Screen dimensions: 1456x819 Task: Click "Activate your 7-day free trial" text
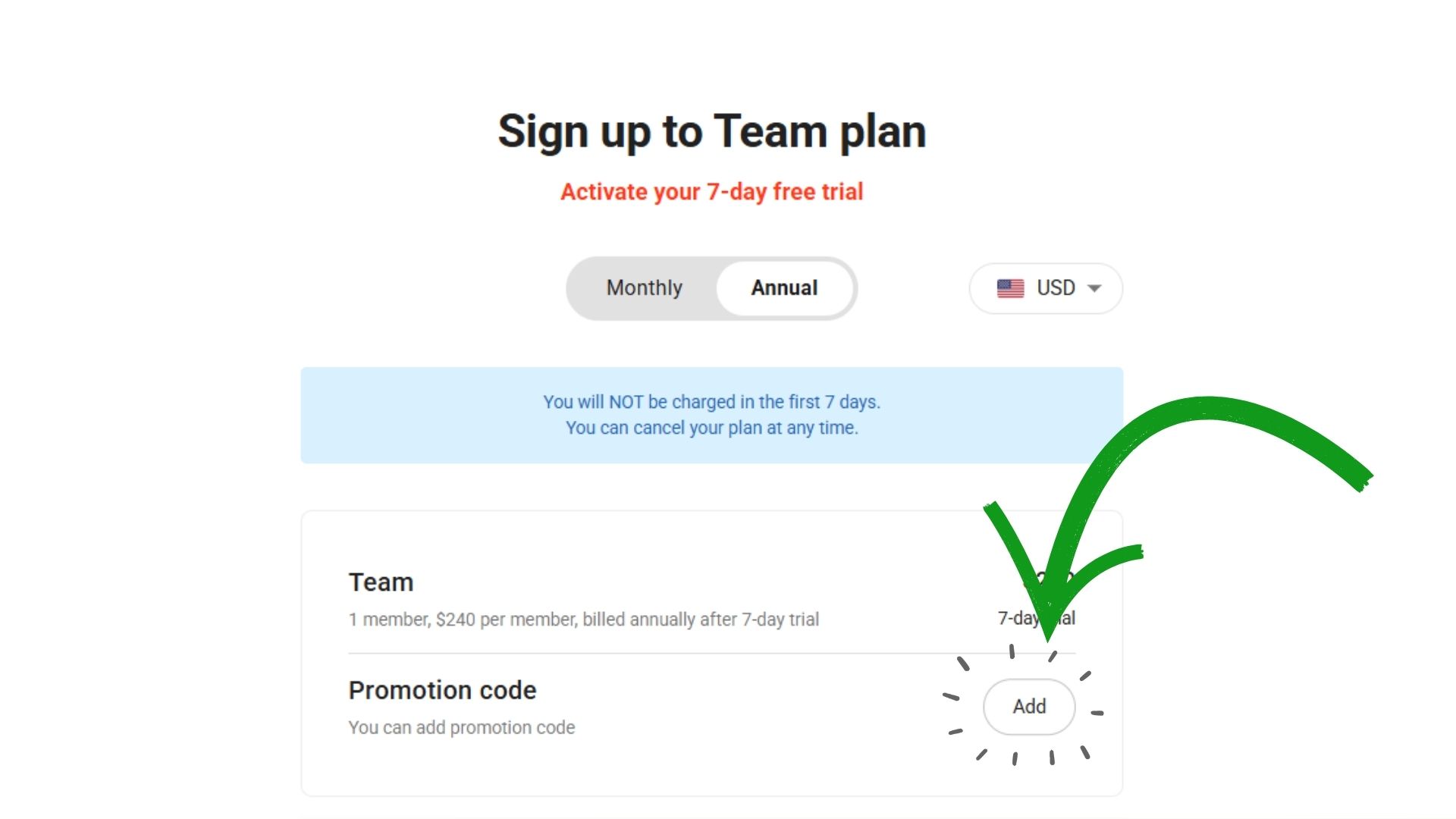711,192
